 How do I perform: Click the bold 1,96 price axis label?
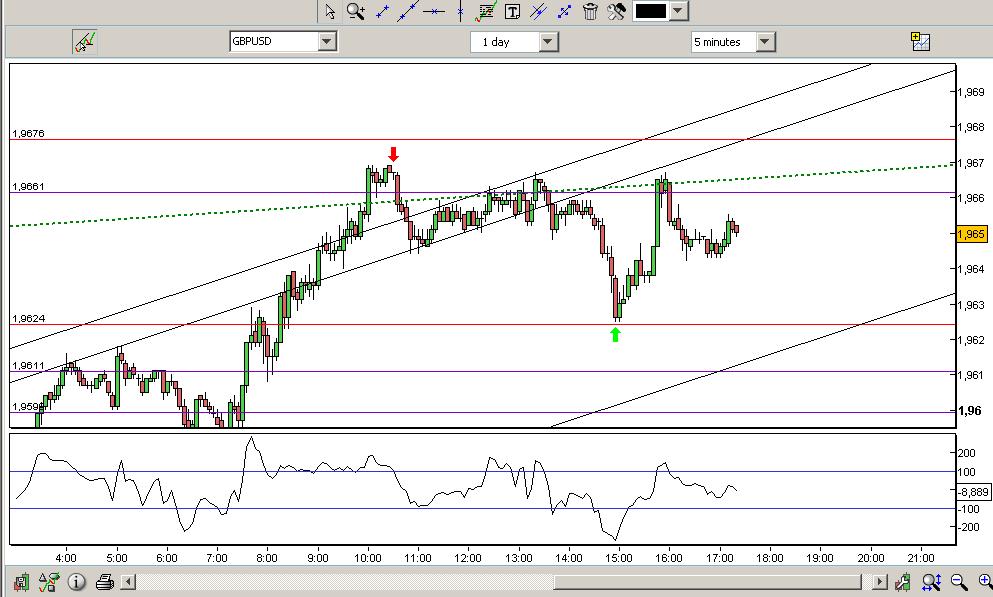pos(970,411)
